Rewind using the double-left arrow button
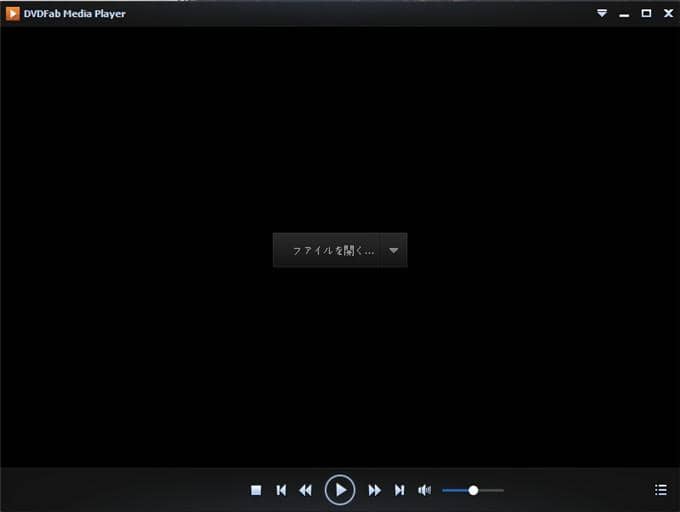 (x=305, y=490)
